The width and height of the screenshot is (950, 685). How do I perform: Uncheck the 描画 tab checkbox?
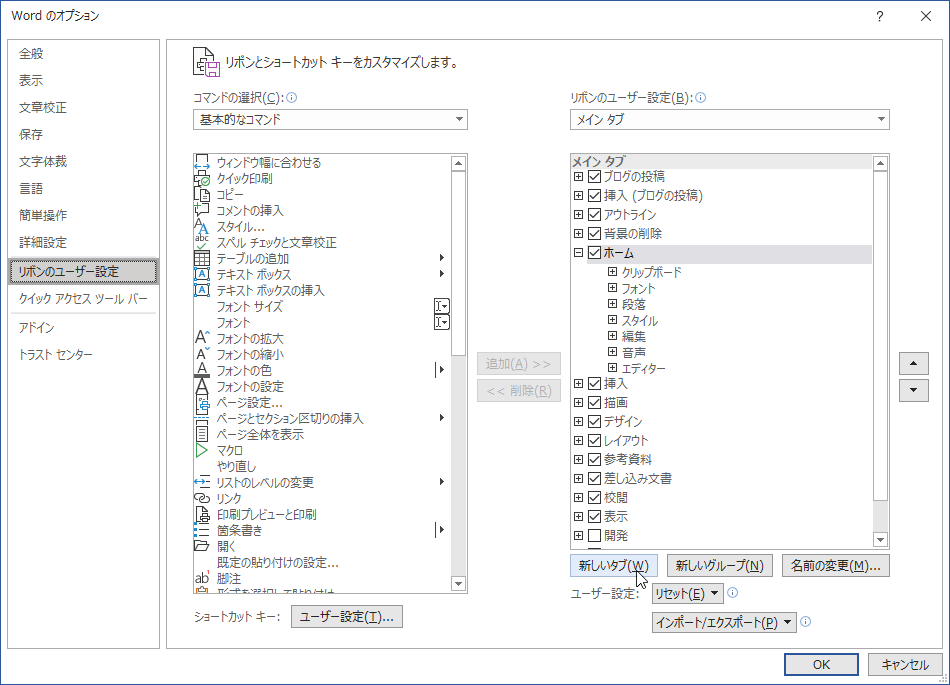click(594, 402)
